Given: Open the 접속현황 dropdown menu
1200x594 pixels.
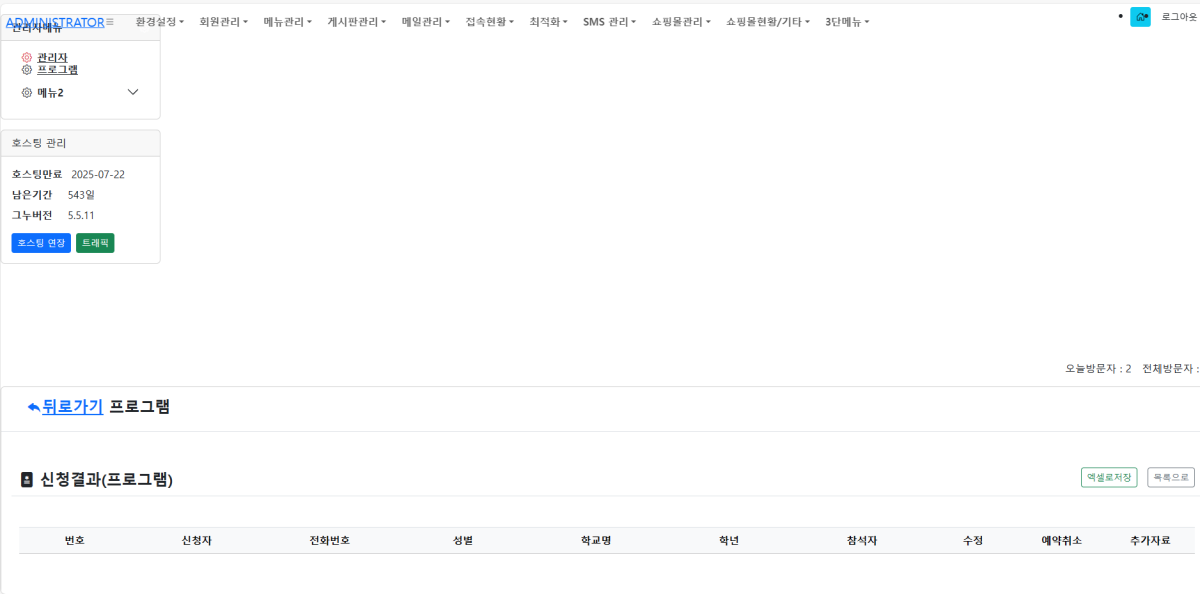Looking at the screenshot, I should coord(490,21).
